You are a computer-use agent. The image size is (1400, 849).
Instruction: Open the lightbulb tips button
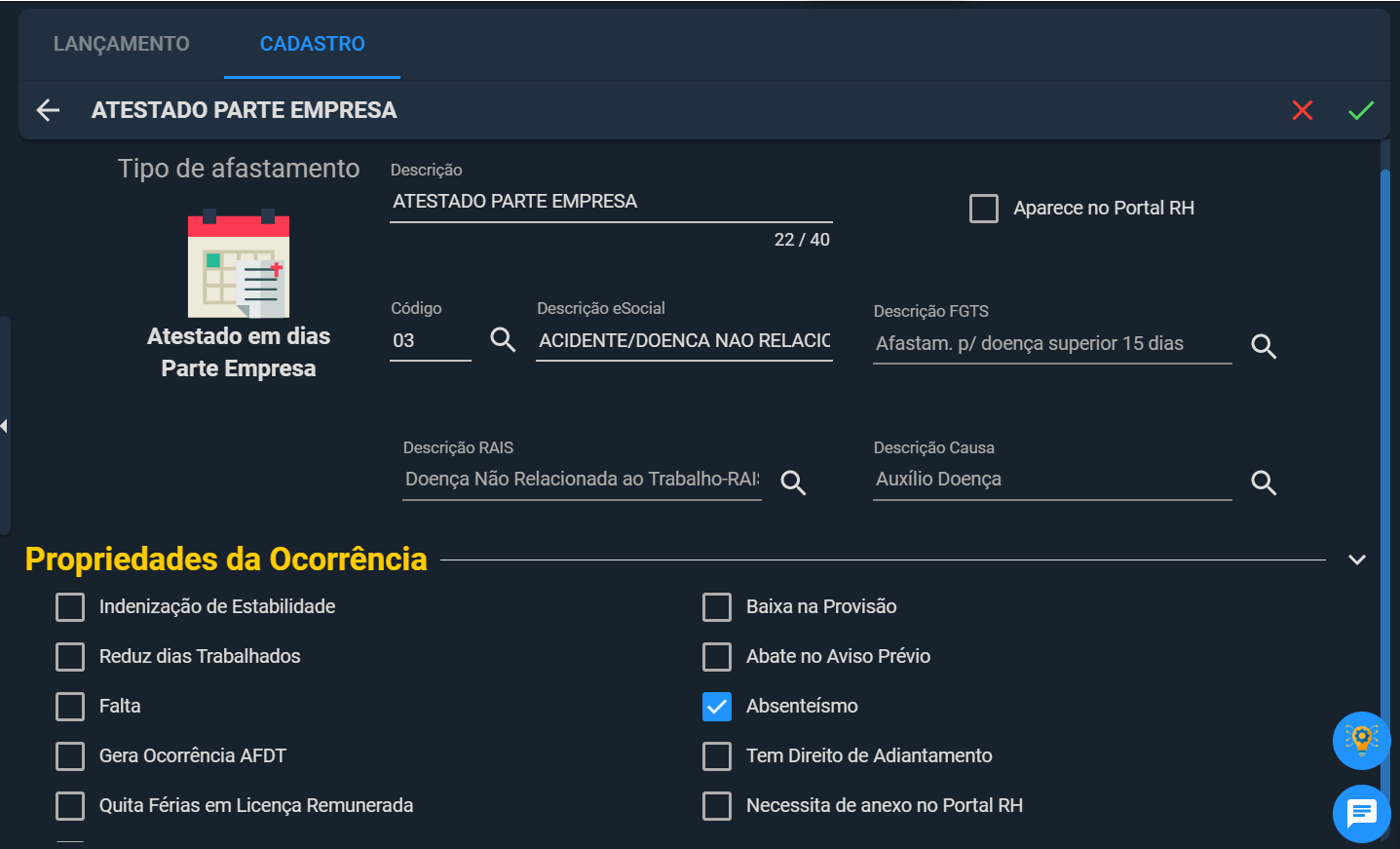coord(1361,741)
